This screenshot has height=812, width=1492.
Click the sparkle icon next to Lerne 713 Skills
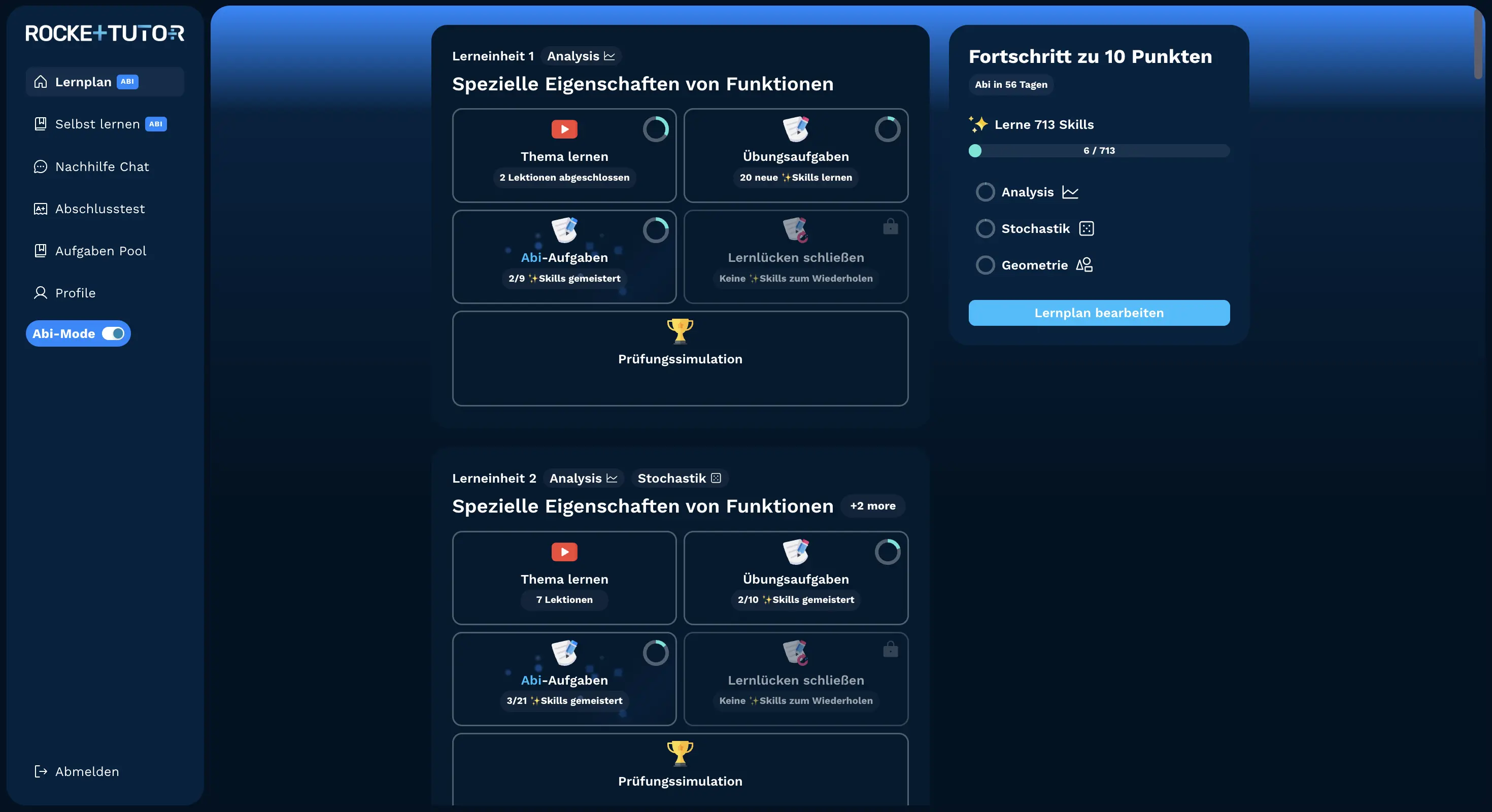pyautogui.click(x=979, y=123)
